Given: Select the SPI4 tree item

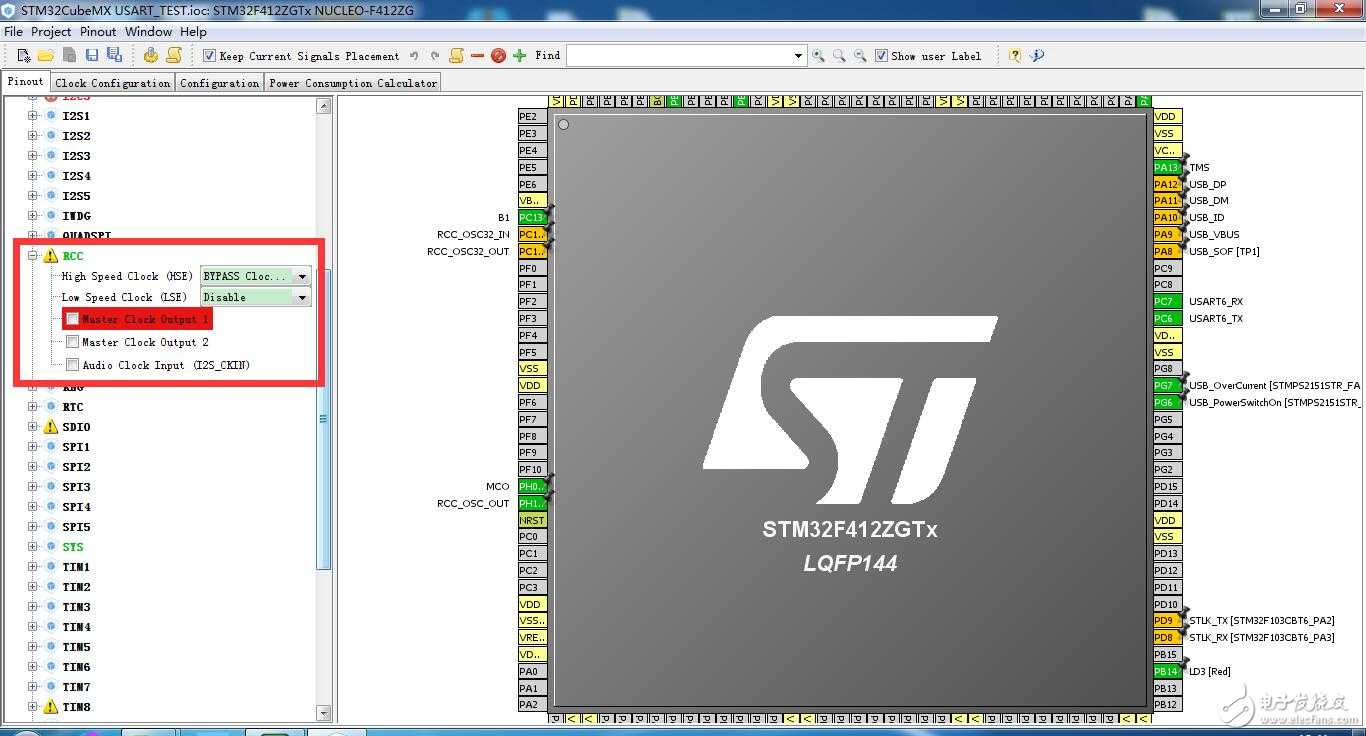Looking at the screenshot, I should coord(76,507).
